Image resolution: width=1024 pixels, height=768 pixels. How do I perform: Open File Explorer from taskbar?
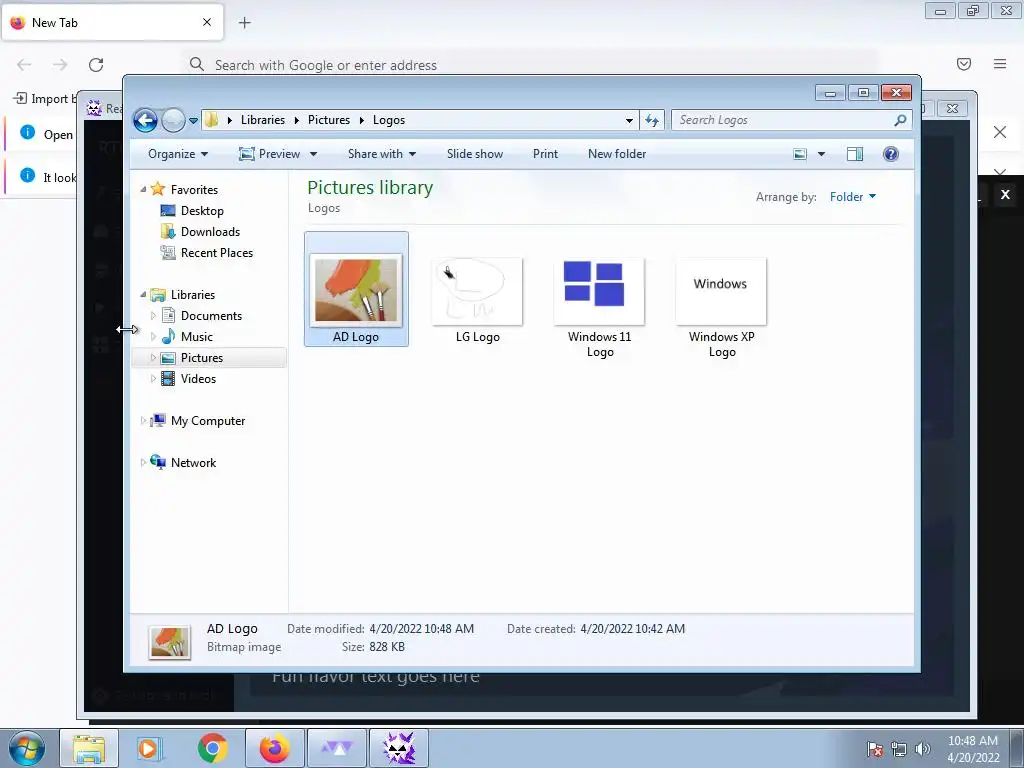pos(89,748)
